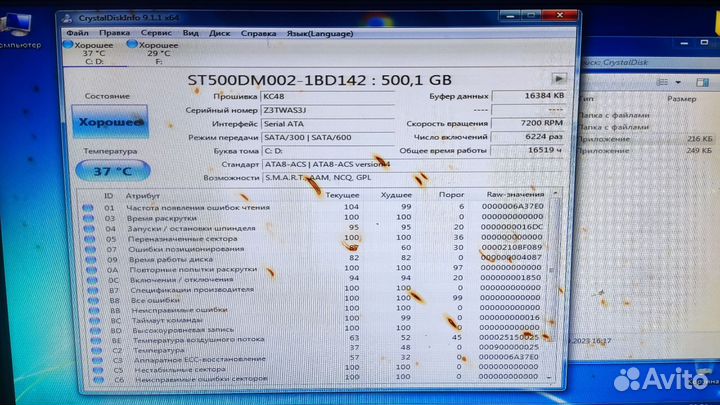Click the Размер column header in Explorer window
This screenshot has height=405, width=720.
click(681, 99)
